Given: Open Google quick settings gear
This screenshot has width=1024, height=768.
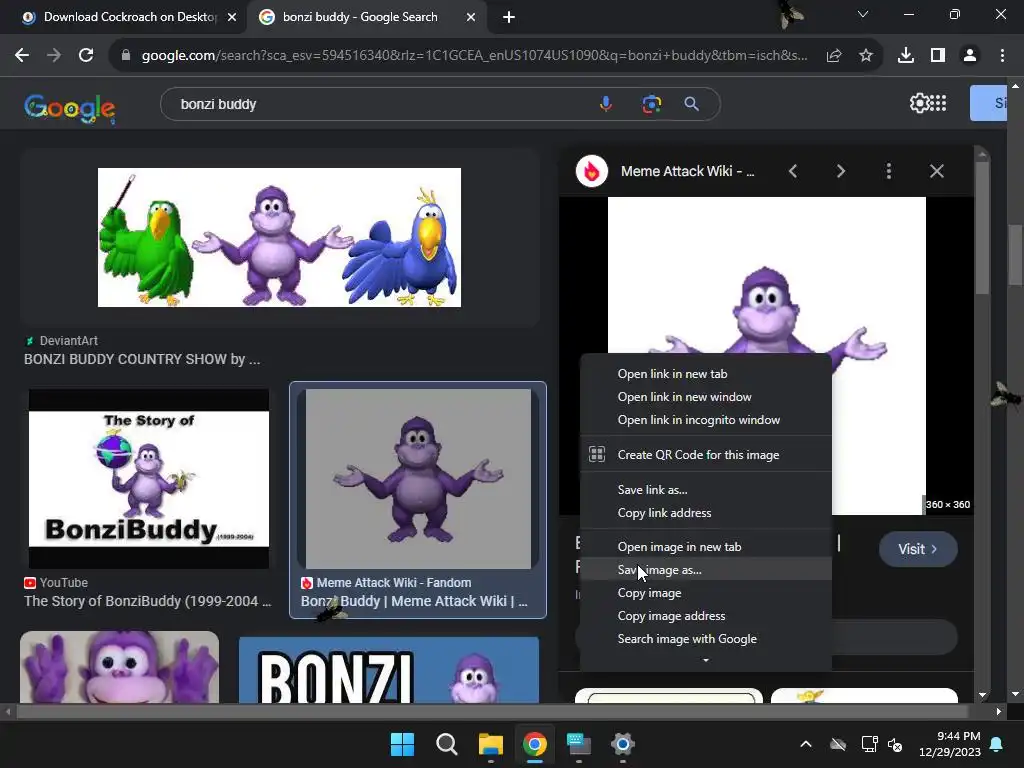Looking at the screenshot, I should click(919, 103).
